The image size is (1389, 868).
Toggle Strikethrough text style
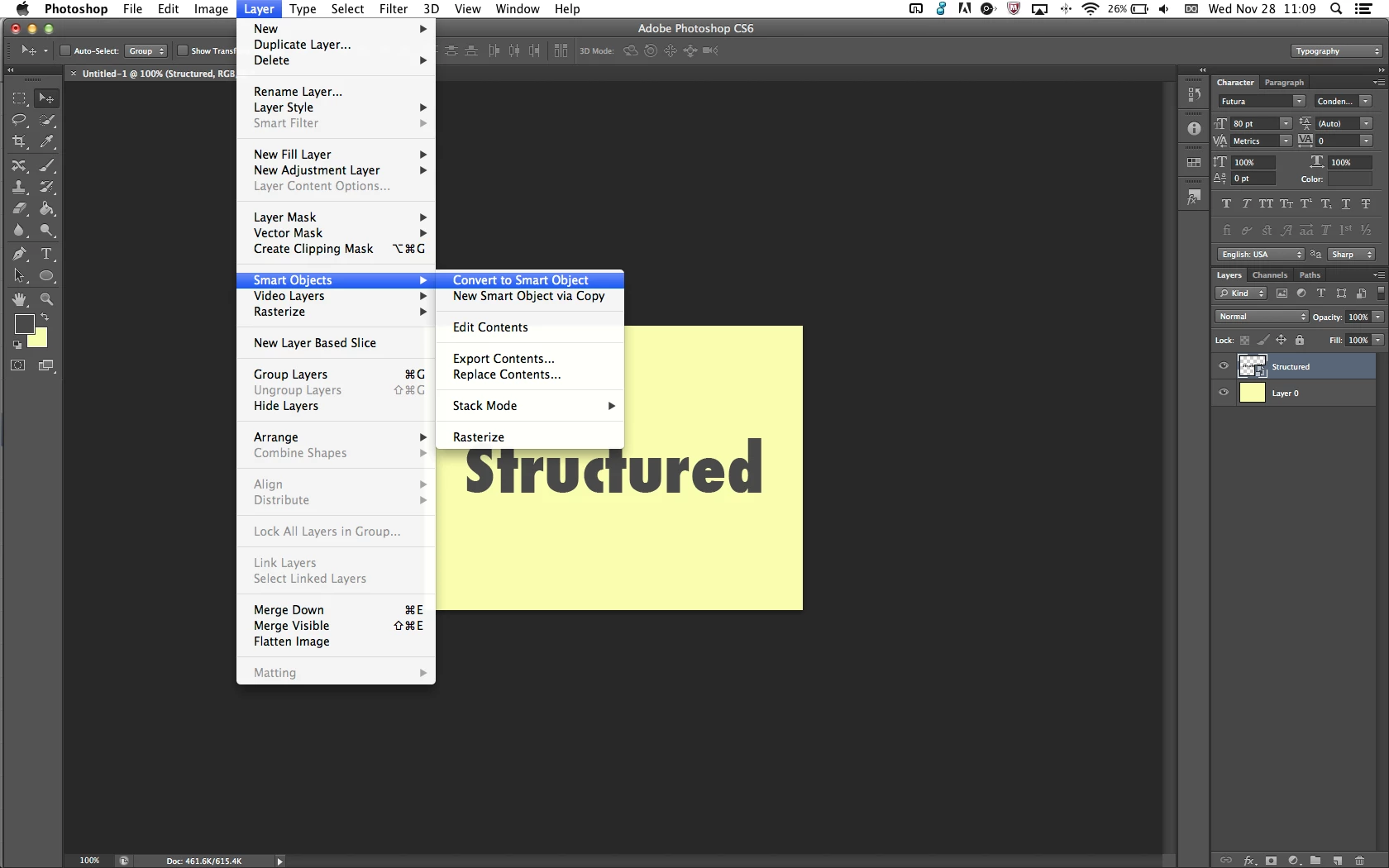[x=1366, y=204]
